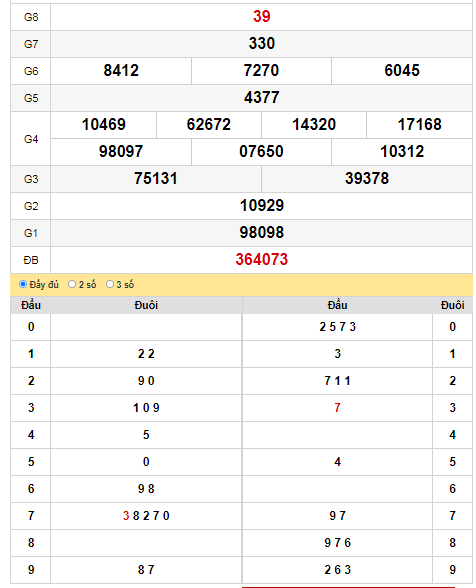Click the G6 number 6045
Image resolution: width=476 pixels, height=588 pixels.
[x=402, y=70]
